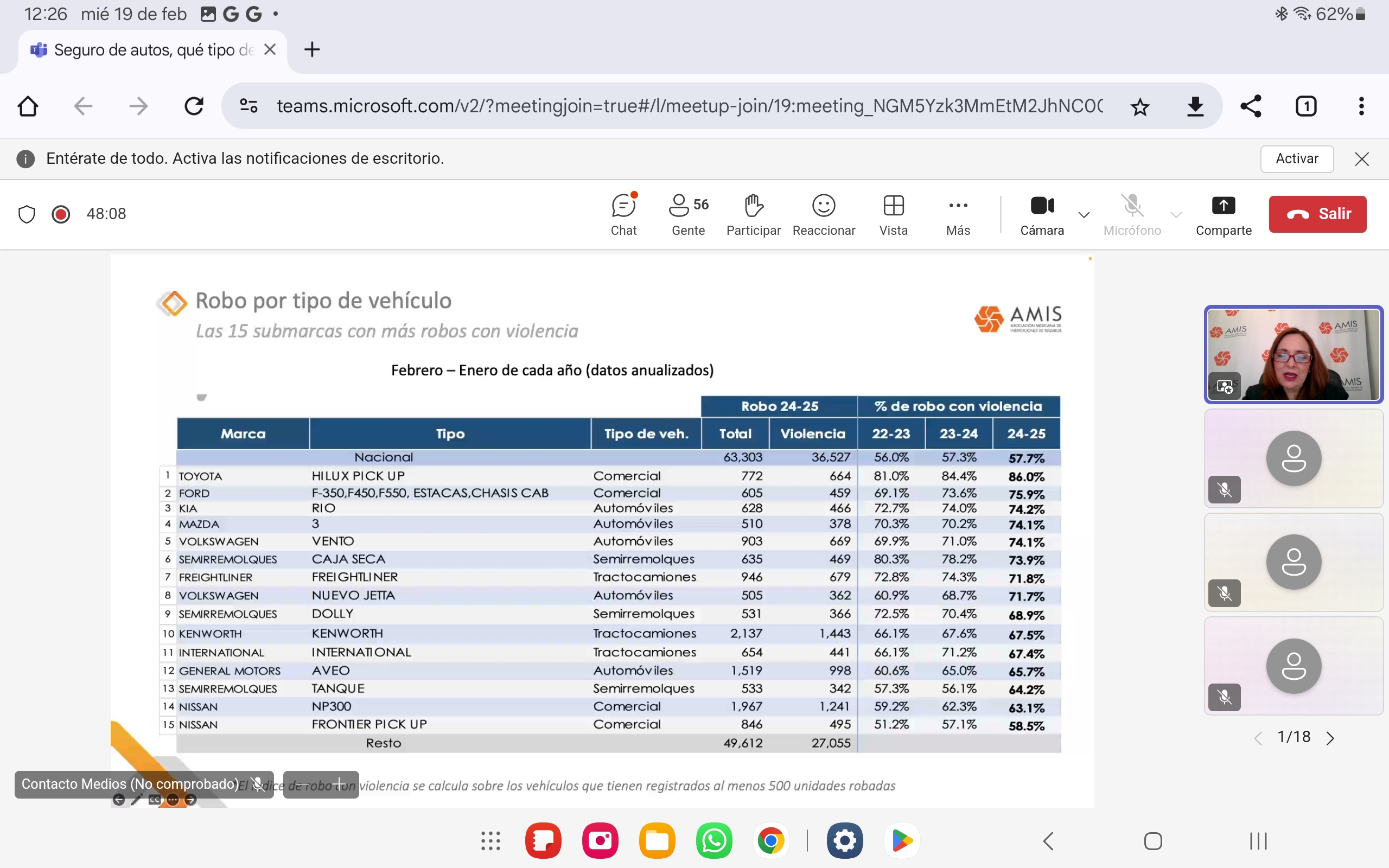Open the Más options menu
The image size is (1389, 868).
[958, 215]
